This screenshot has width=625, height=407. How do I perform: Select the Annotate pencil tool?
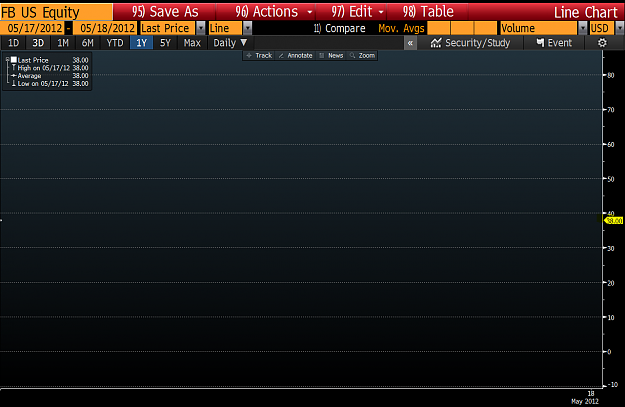(x=295, y=55)
